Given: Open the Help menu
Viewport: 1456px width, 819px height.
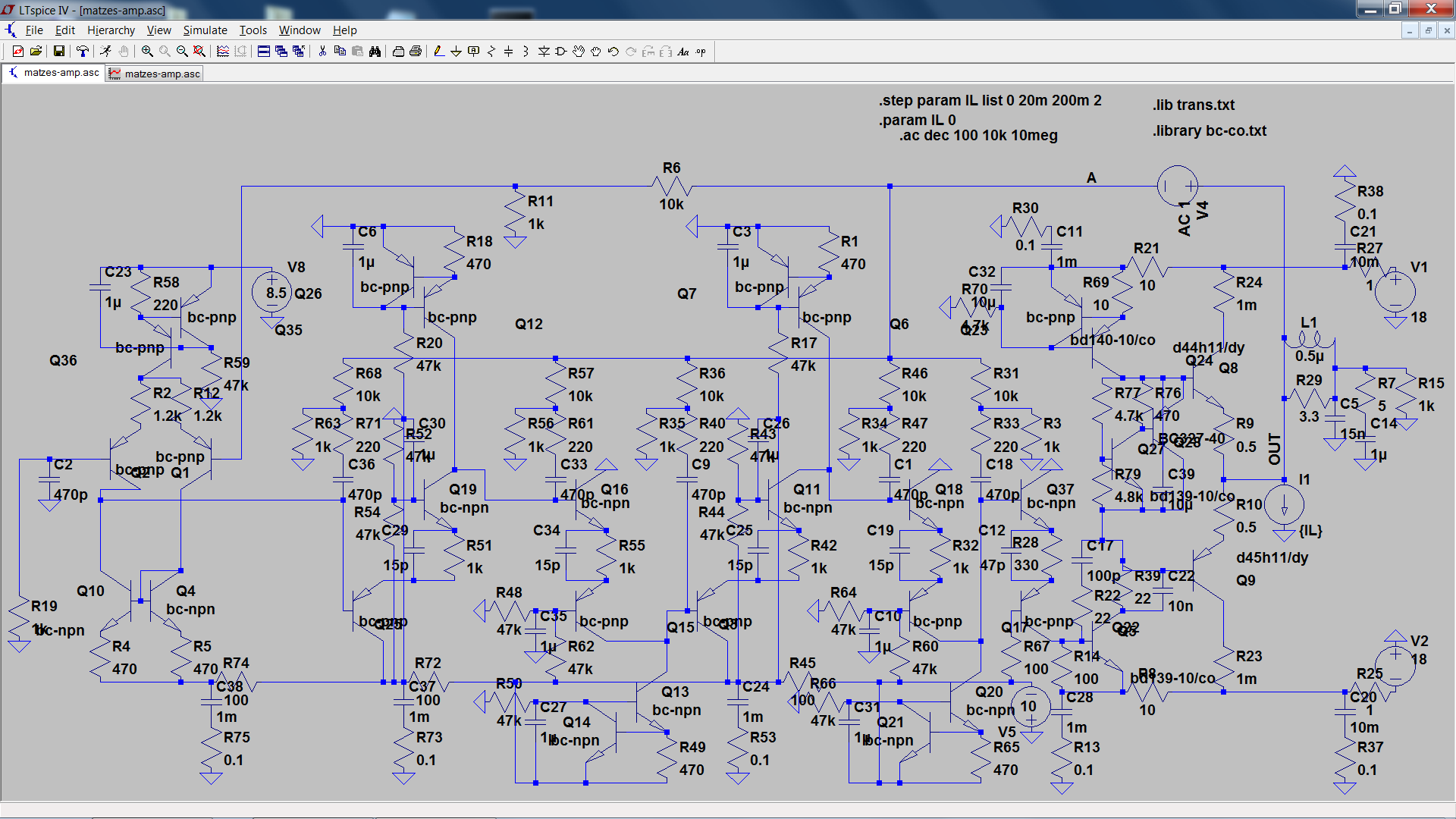Looking at the screenshot, I should pos(344,30).
